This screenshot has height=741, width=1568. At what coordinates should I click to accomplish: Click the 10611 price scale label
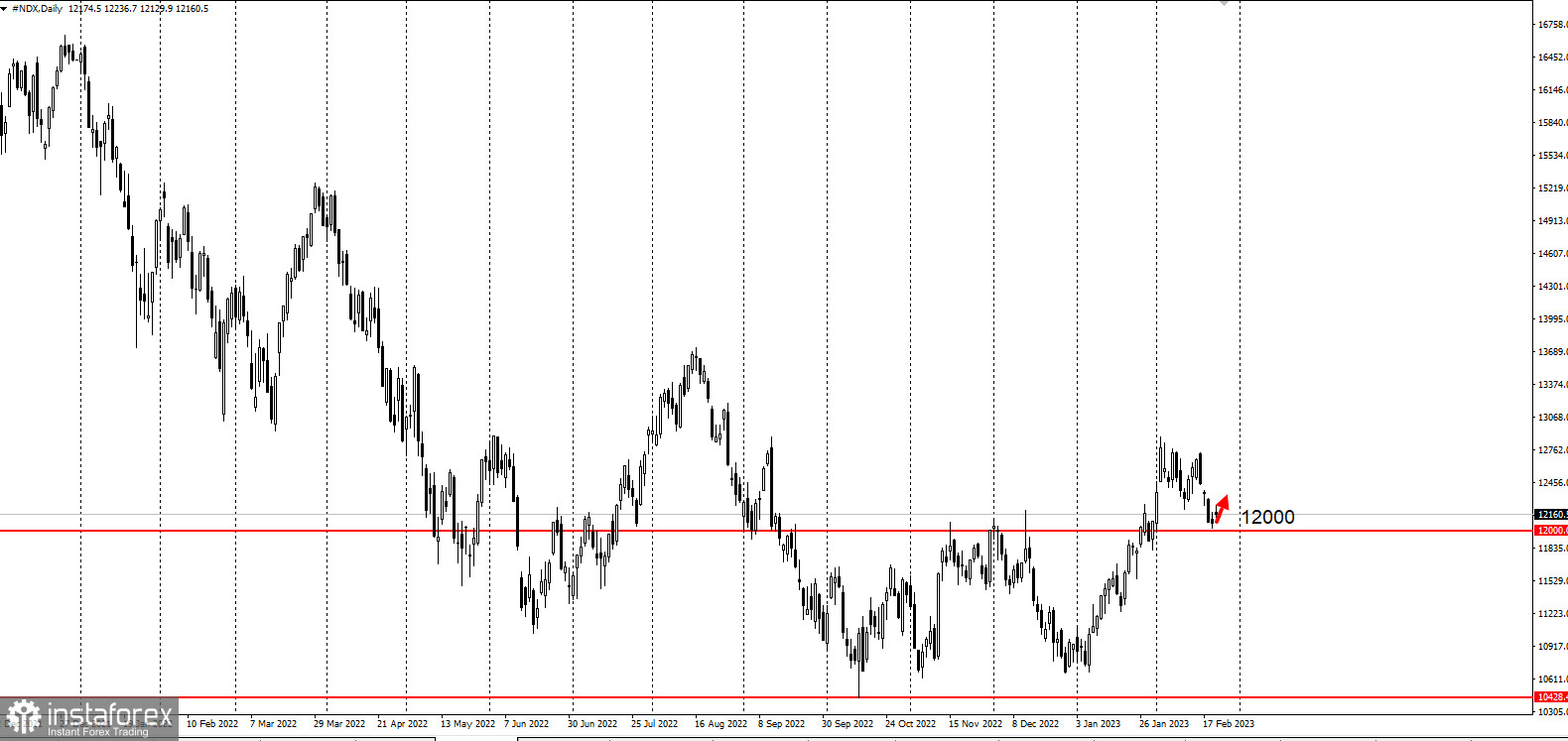tap(1553, 679)
